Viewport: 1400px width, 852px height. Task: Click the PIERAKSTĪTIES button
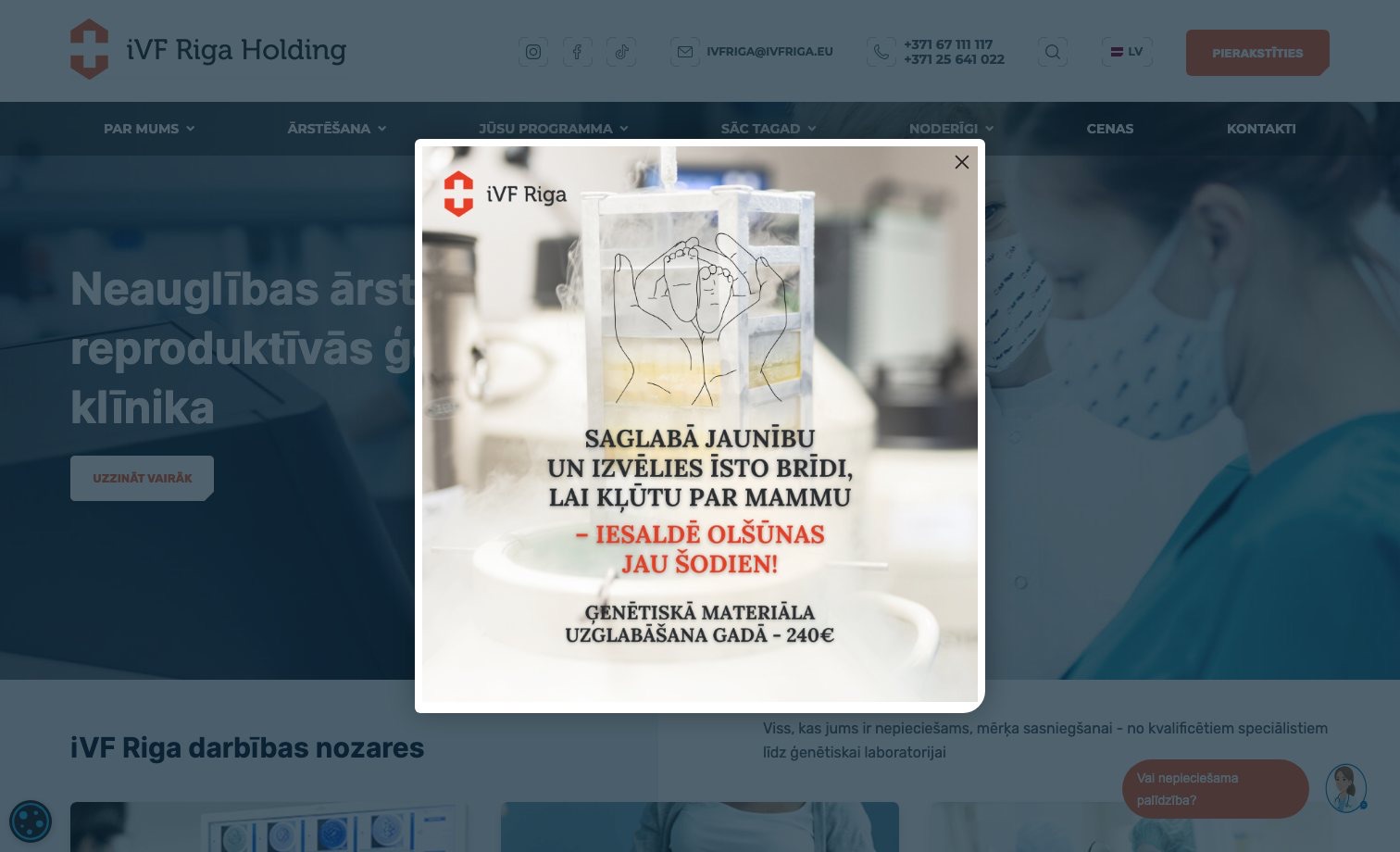point(1257,53)
